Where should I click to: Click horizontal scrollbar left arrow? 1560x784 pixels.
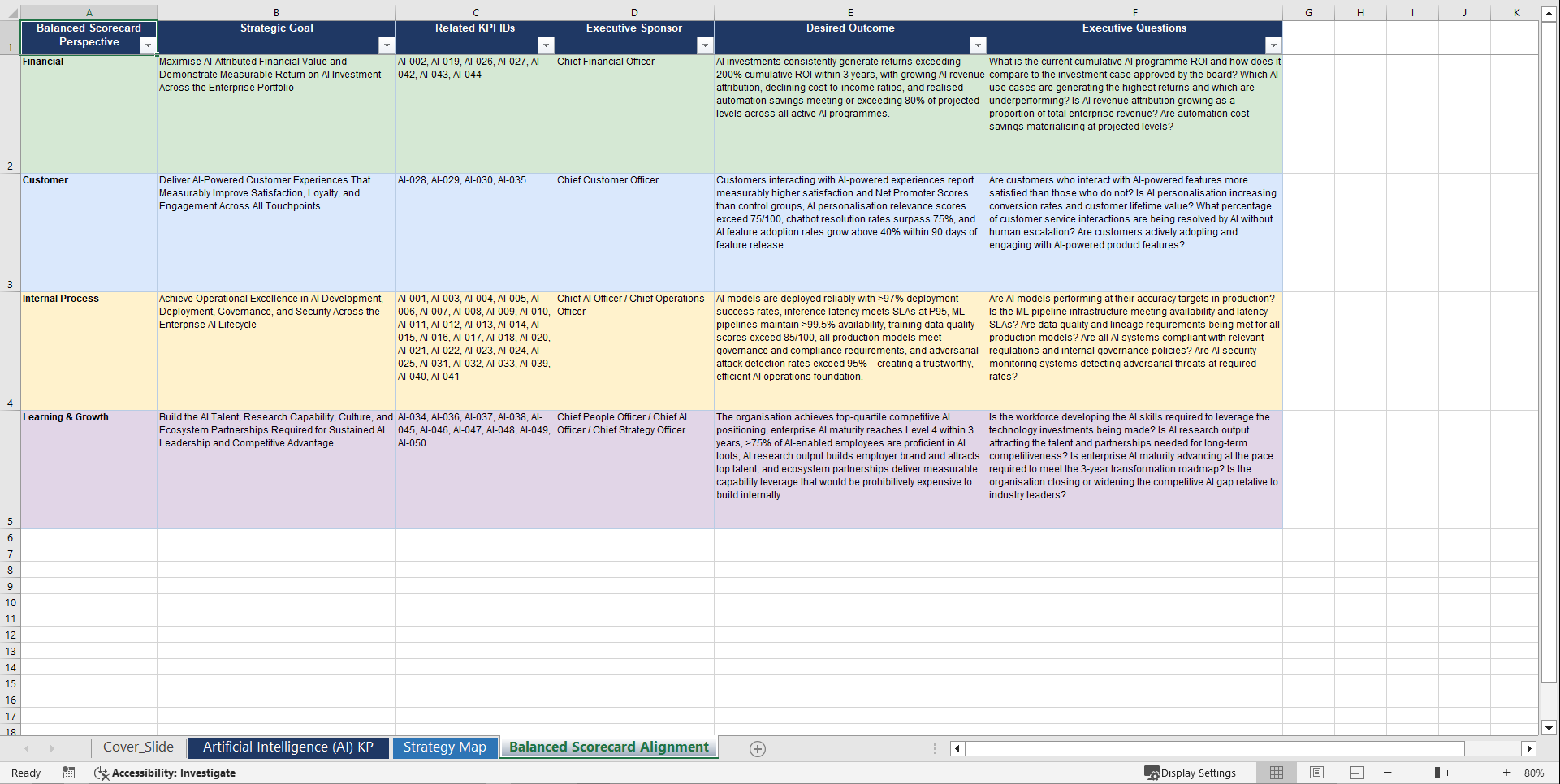click(x=957, y=748)
